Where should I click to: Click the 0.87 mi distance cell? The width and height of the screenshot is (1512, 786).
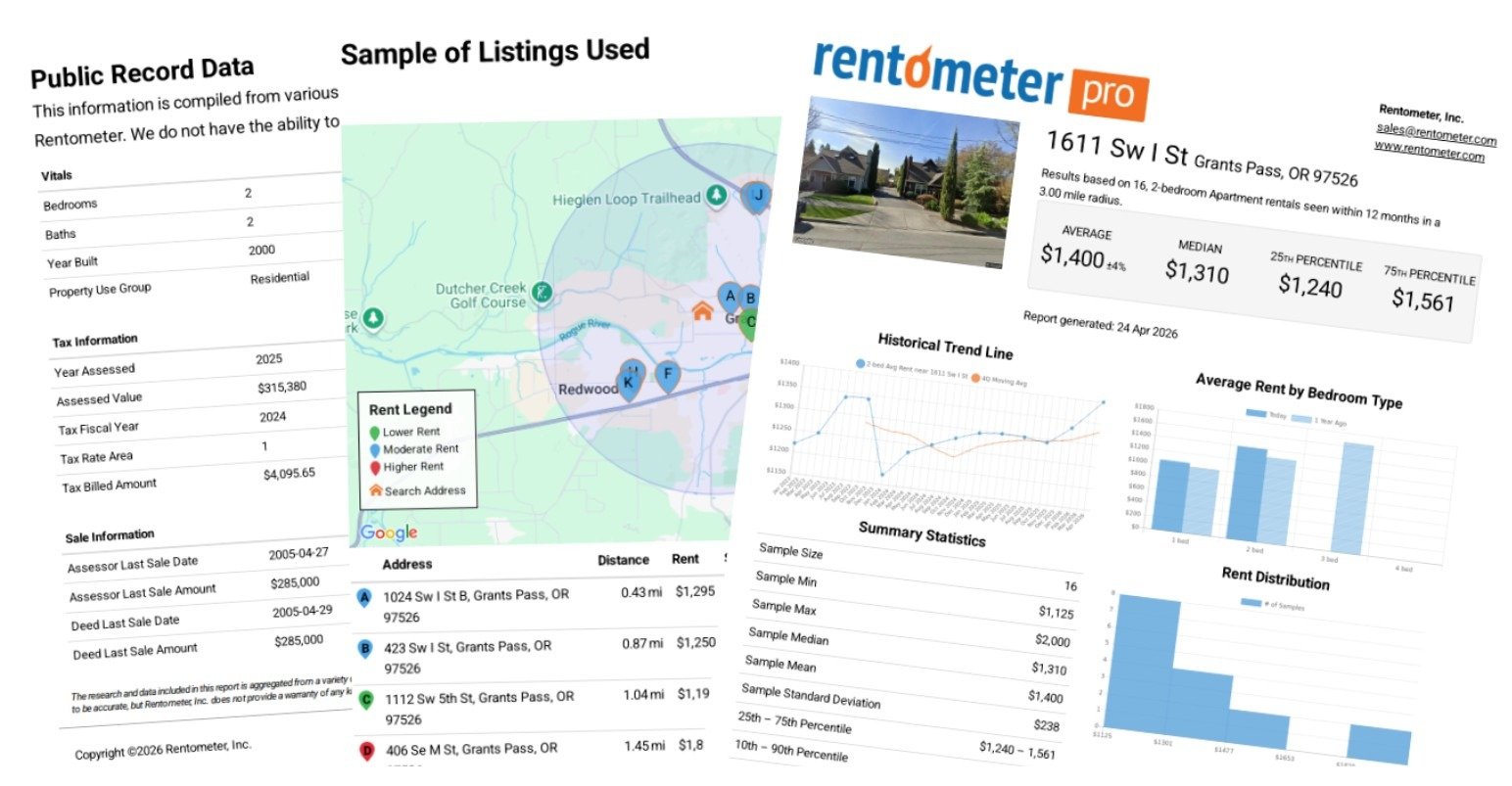click(642, 643)
